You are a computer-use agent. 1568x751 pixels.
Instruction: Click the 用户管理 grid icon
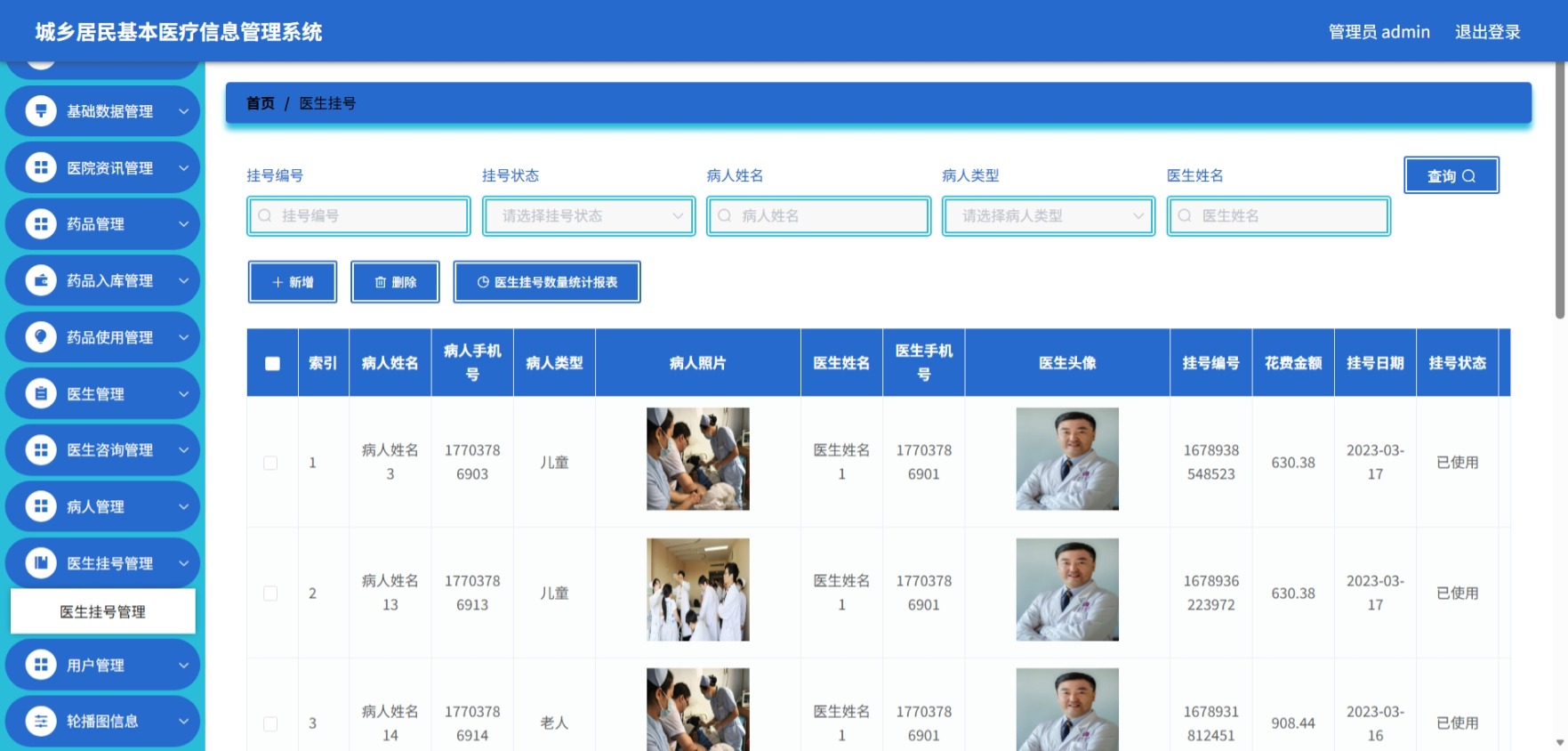tap(41, 665)
